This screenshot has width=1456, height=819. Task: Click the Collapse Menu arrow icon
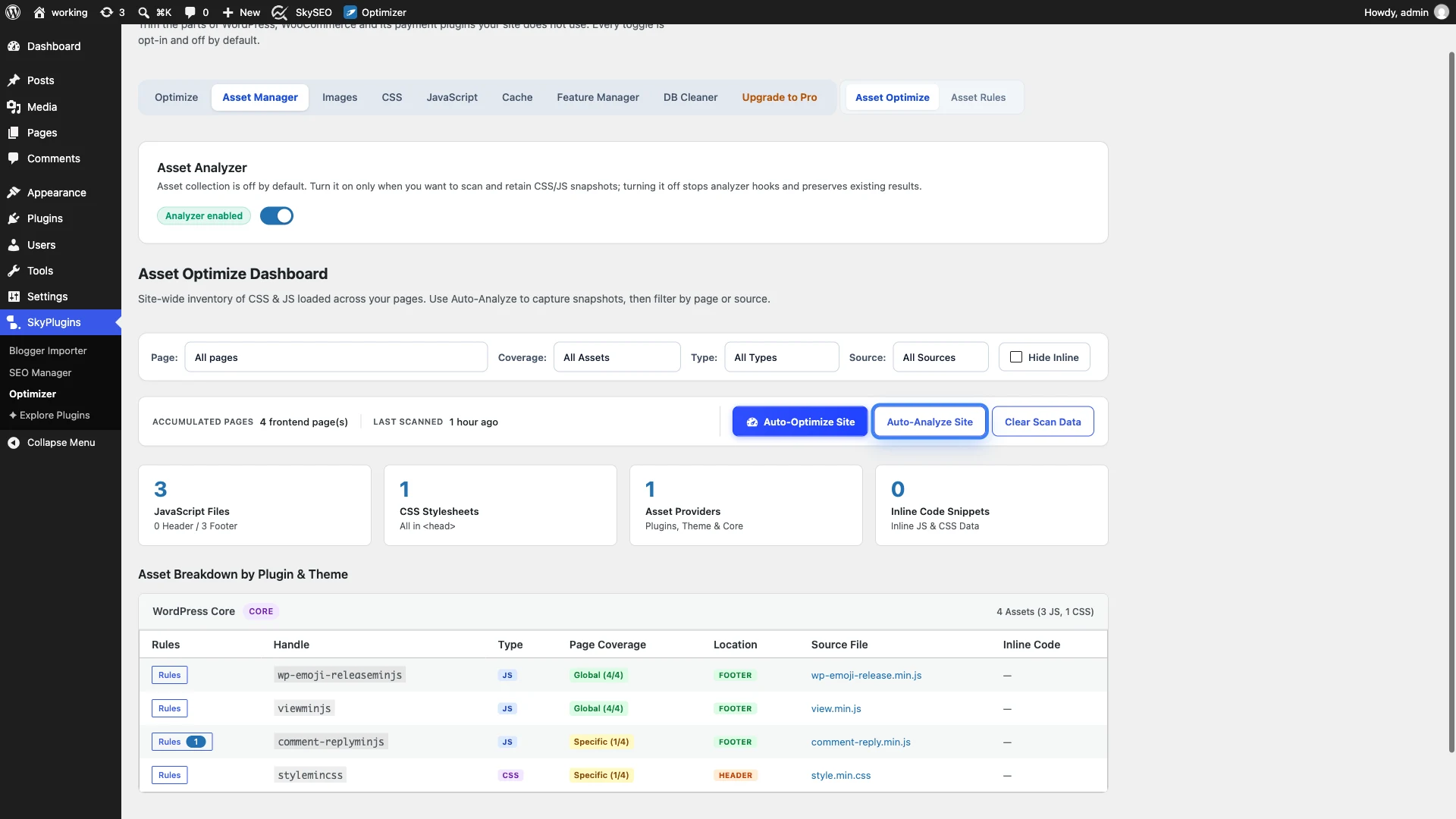coord(14,443)
